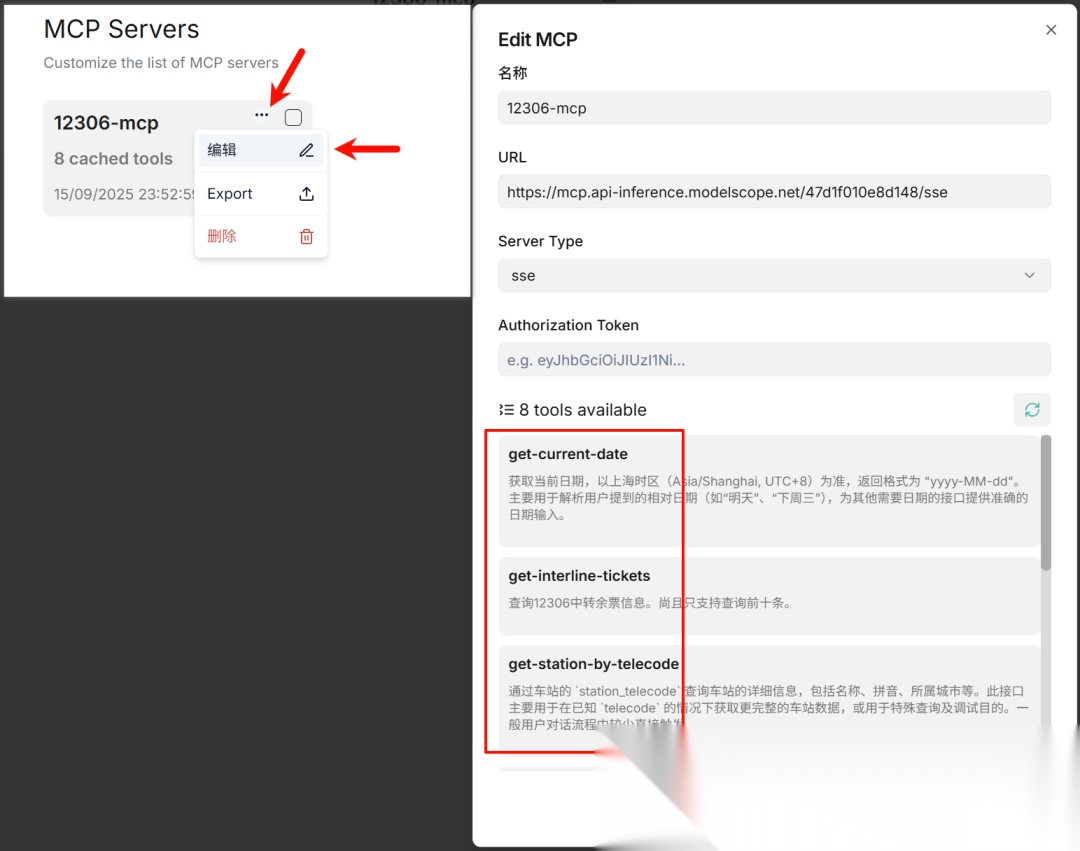Select Export in the context menu
The width and height of the screenshot is (1080, 851).
tap(260, 194)
